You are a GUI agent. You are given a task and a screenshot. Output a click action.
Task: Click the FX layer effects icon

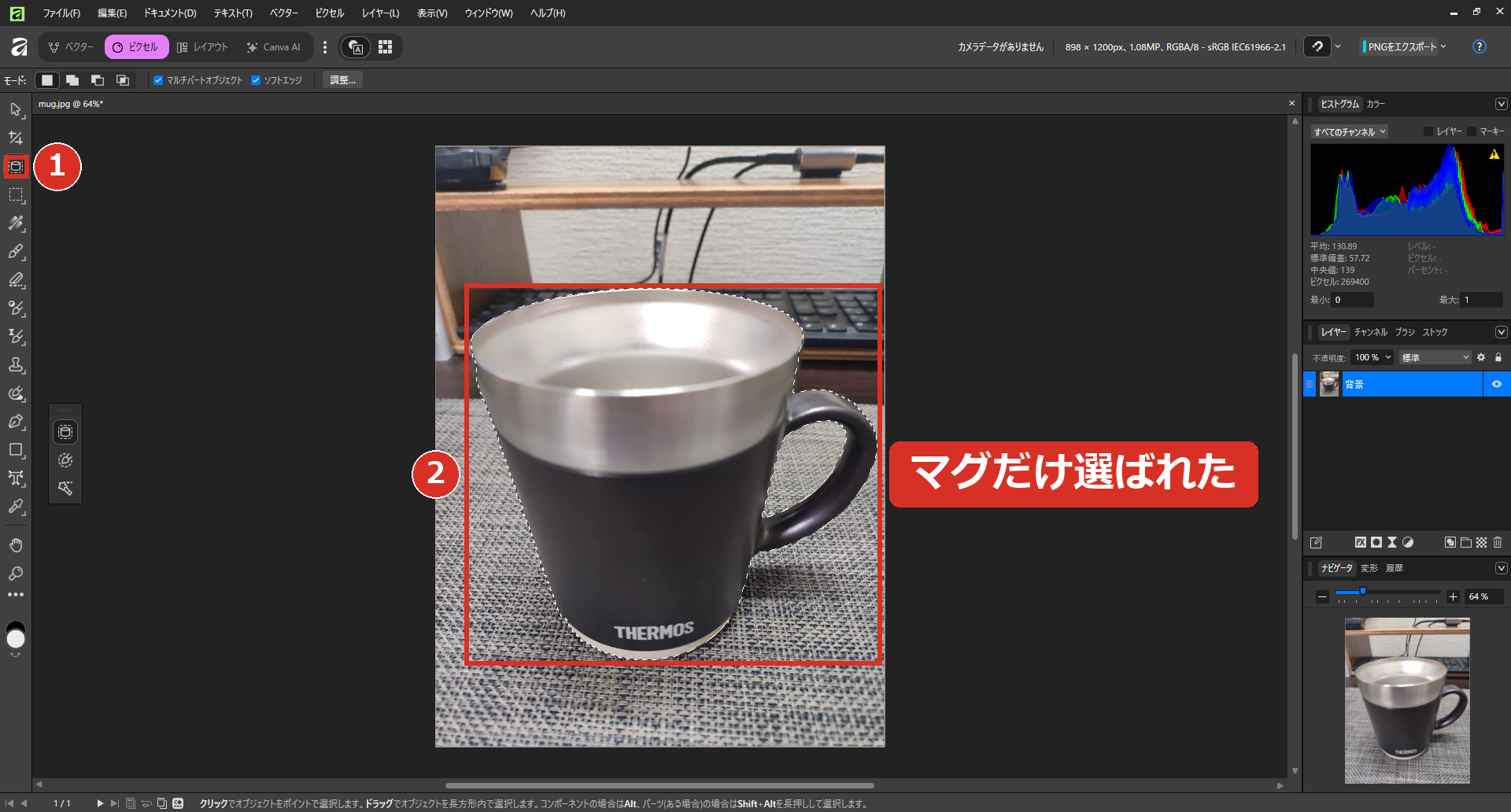click(1360, 542)
